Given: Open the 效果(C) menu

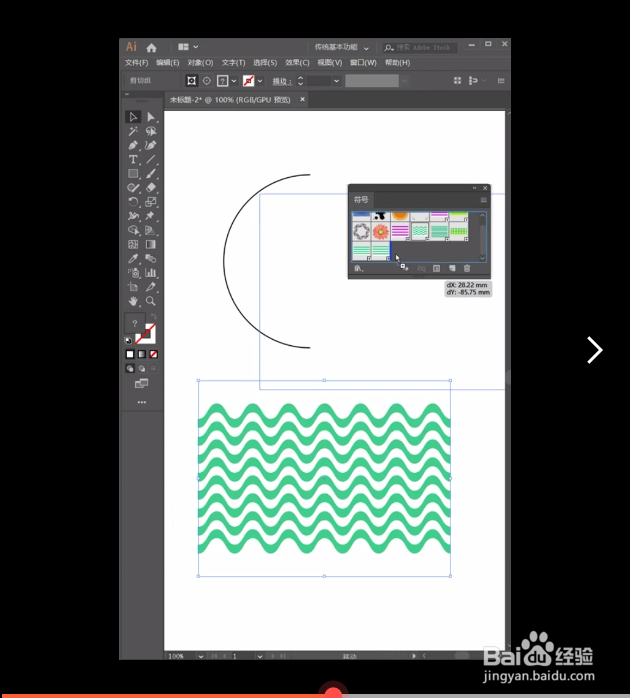Looking at the screenshot, I should 297,63.
